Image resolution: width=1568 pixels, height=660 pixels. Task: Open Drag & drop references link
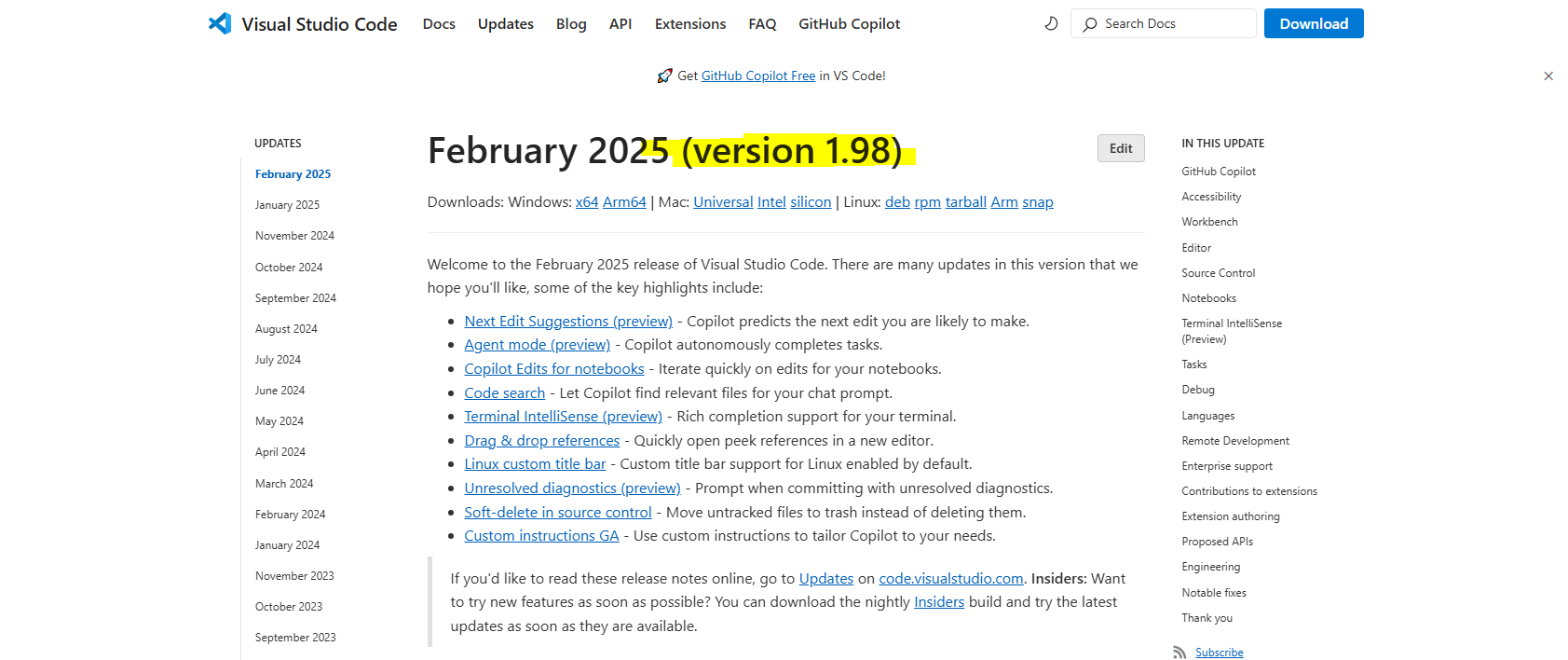click(542, 441)
